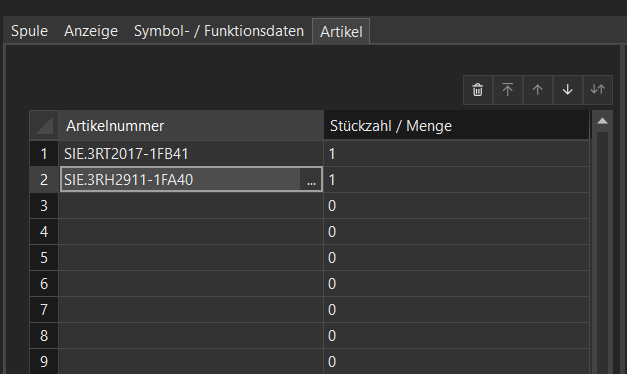Click the empty article cell in row 7
627x374 pixels.
click(x=191, y=310)
